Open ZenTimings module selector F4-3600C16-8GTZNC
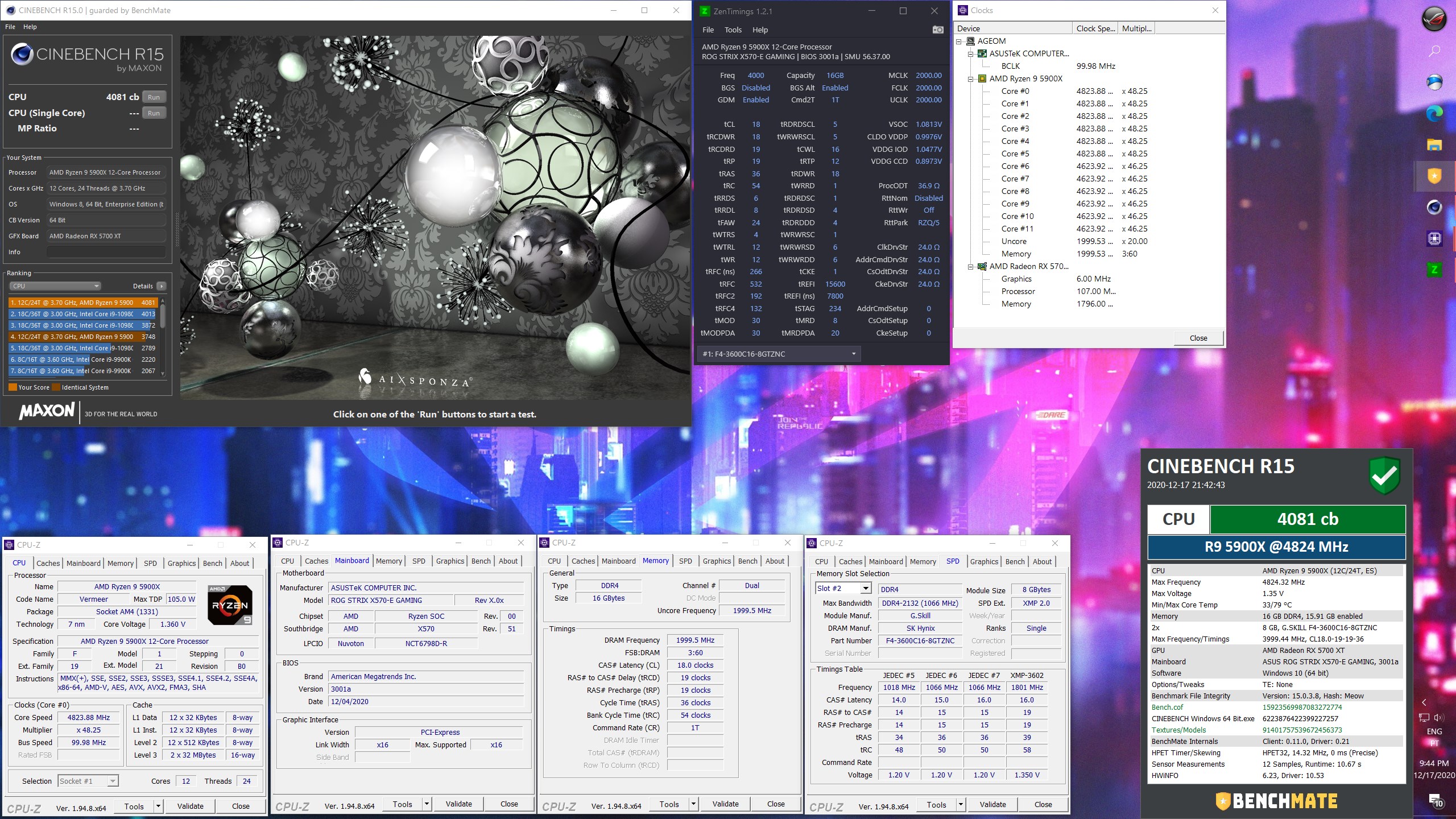The width and height of the screenshot is (1456, 819). (778, 354)
